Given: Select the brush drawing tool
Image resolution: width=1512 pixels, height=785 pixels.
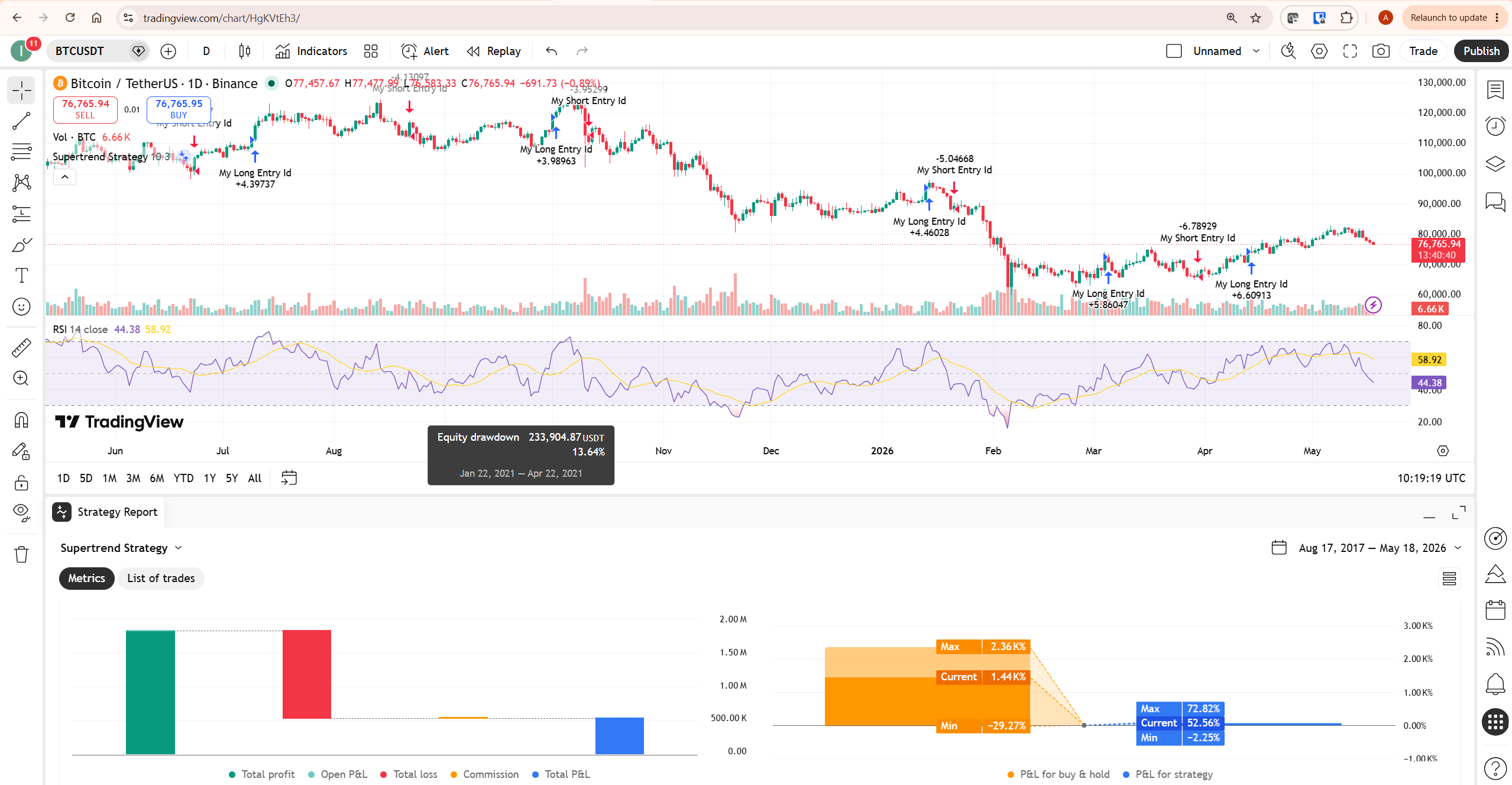Looking at the screenshot, I should 21,244.
